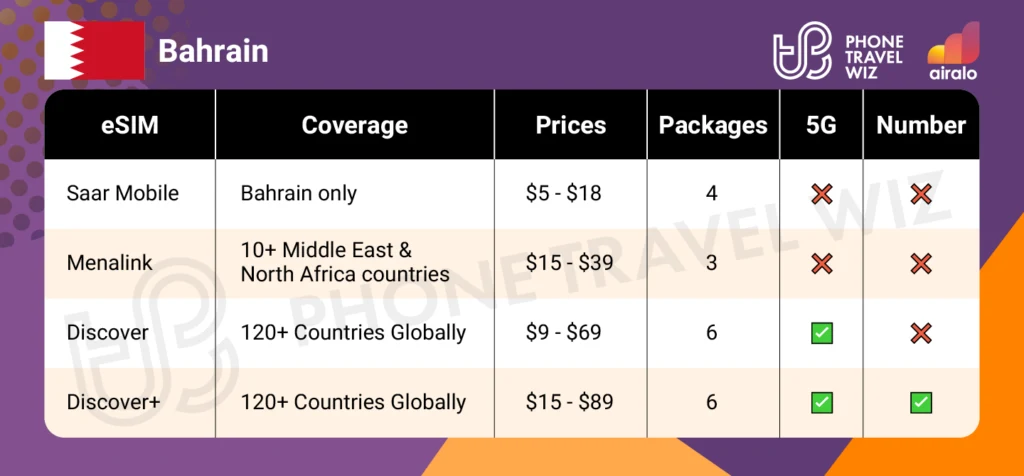Click the Bahrain flag icon
Screen dimensions: 1024x476
94,50
